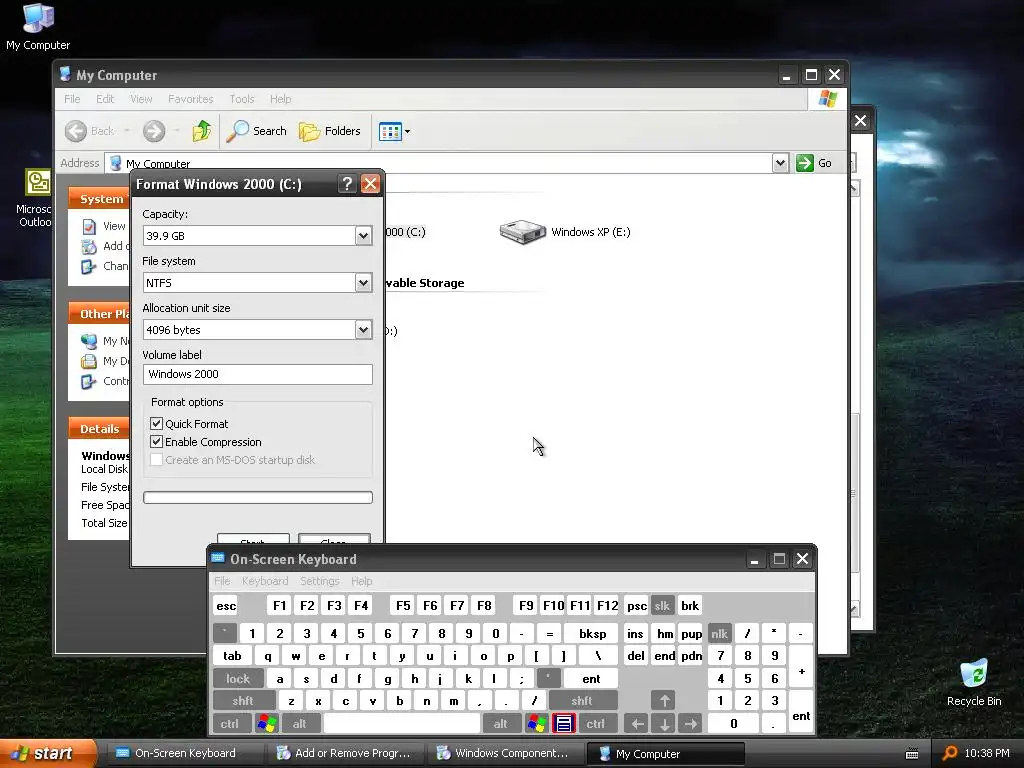Click My Documents sidebar icon
Viewport: 1024px width, 768px height.
[x=89, y=361]
